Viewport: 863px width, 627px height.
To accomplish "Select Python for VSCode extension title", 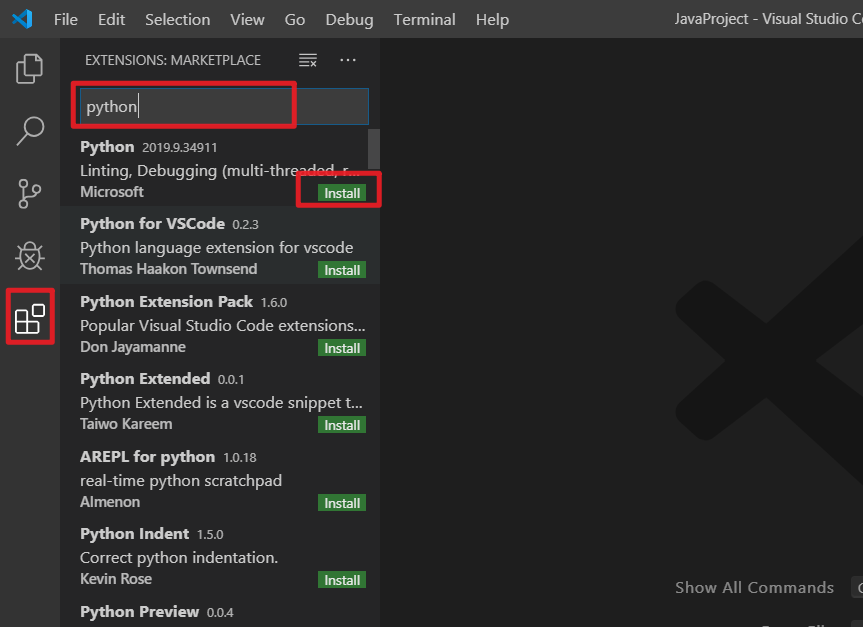I will point(152,224).
